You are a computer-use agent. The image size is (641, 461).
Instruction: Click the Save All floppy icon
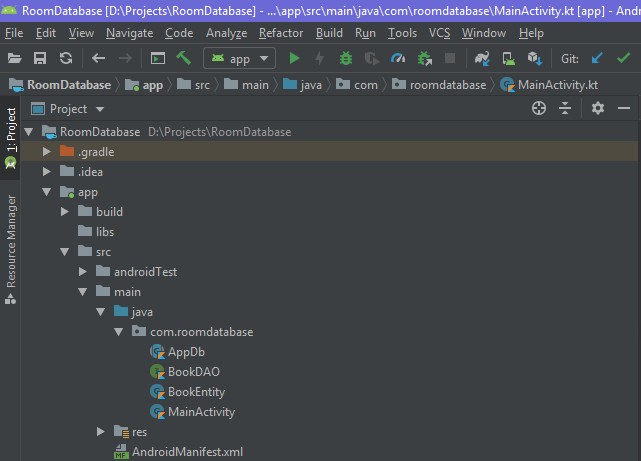[40, 58]
